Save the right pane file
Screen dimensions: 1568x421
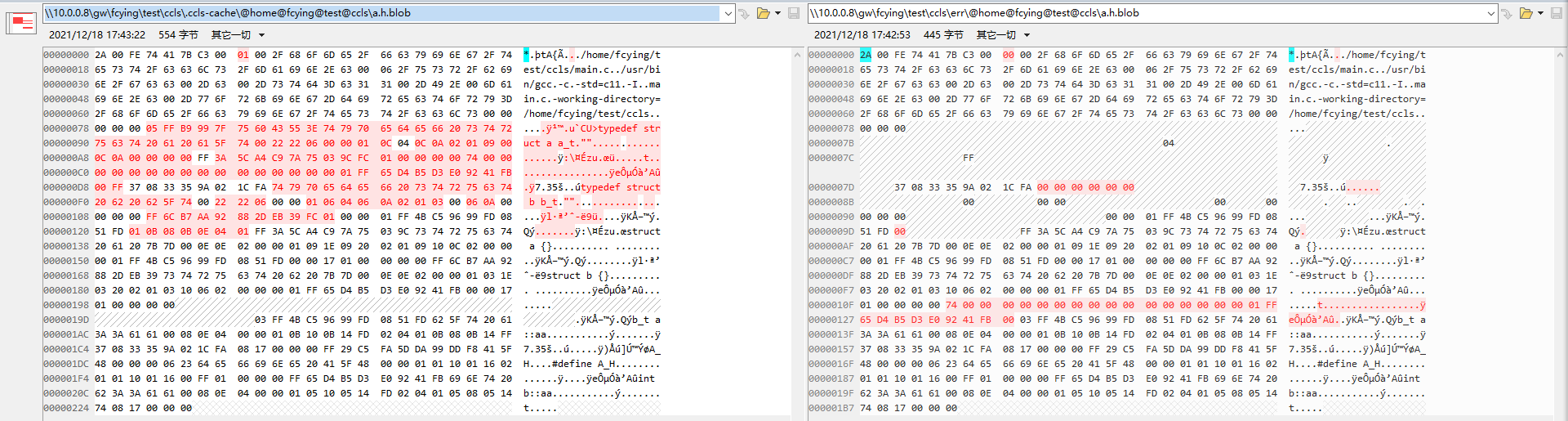coord(1557,13)
